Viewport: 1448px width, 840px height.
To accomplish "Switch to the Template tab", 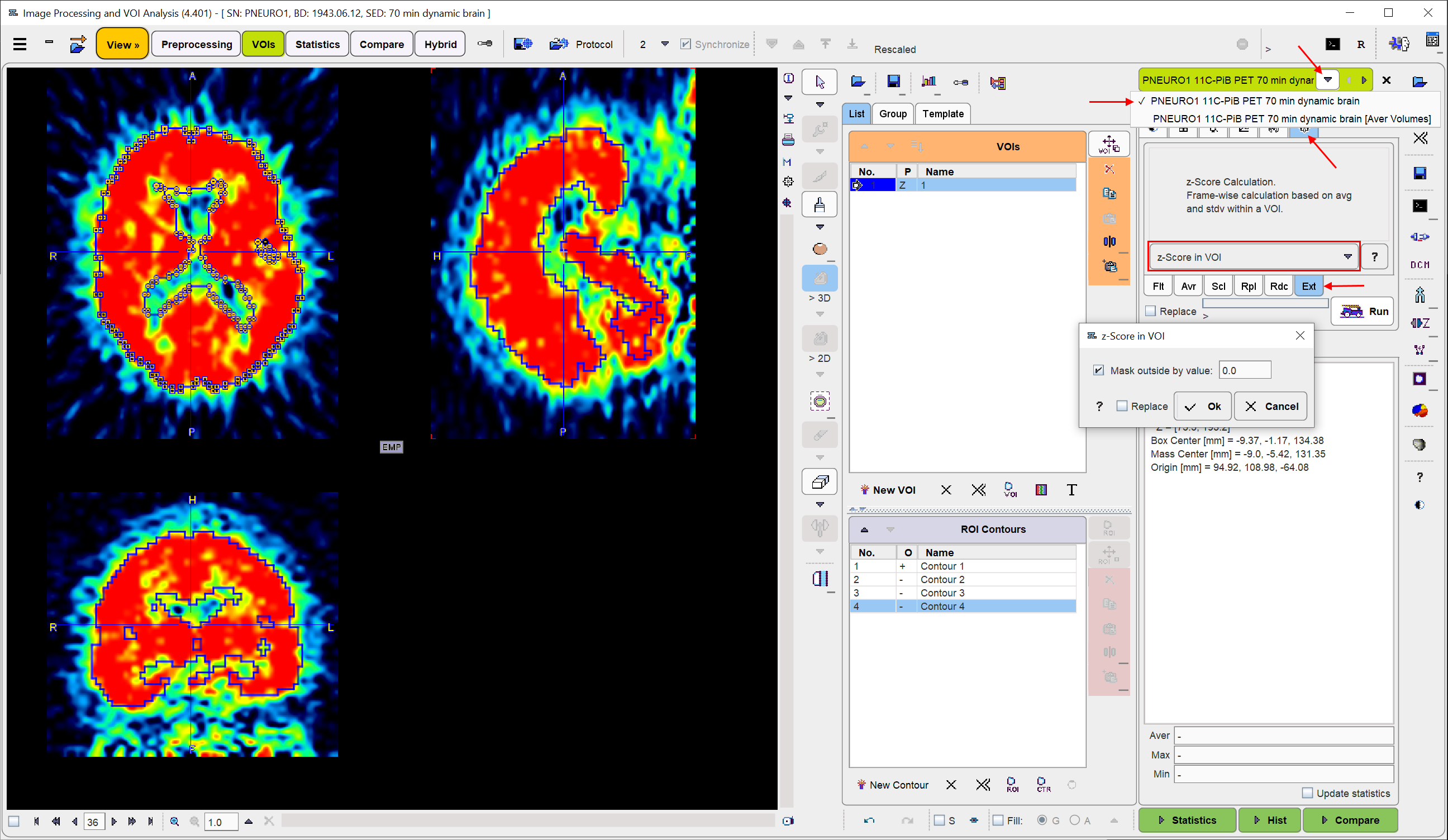I will pyautogui.click(x=943, y=114).
